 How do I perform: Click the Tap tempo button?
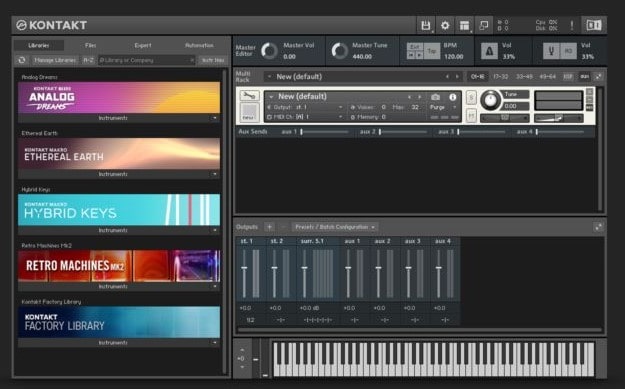click(x=432, y=51)
